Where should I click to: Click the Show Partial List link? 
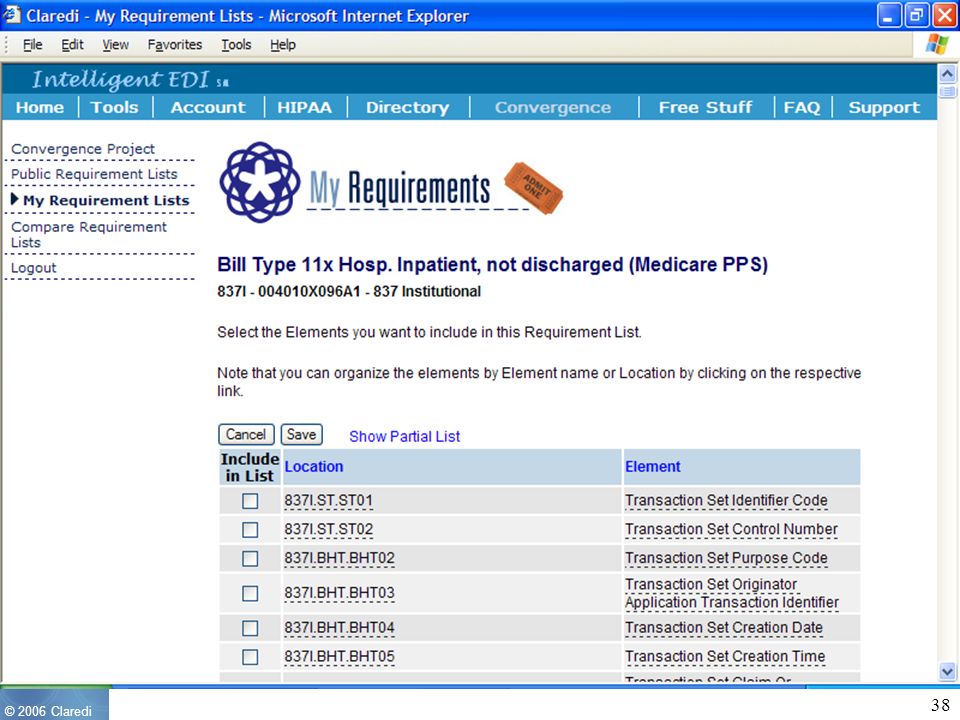404,436
